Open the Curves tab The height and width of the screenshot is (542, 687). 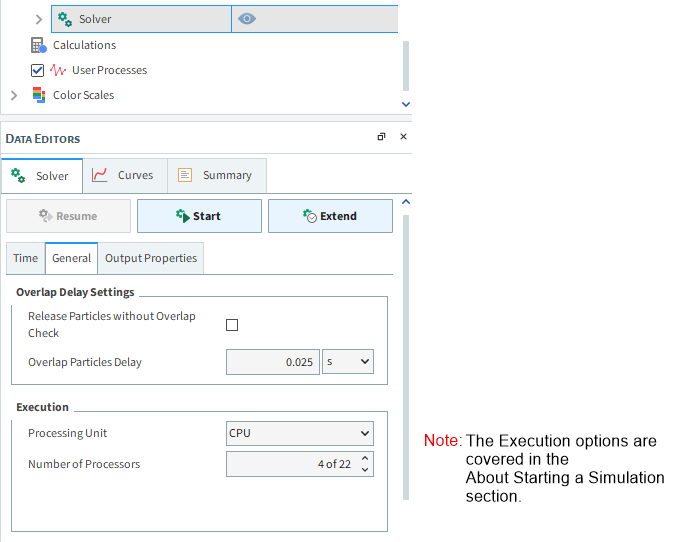point(125,175)
